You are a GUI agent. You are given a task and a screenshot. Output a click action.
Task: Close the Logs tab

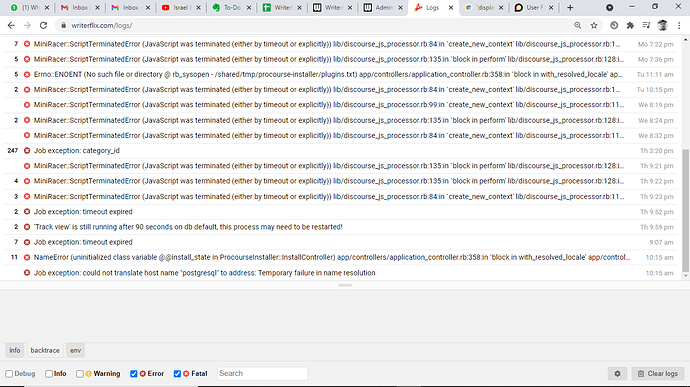click(451, 7)
